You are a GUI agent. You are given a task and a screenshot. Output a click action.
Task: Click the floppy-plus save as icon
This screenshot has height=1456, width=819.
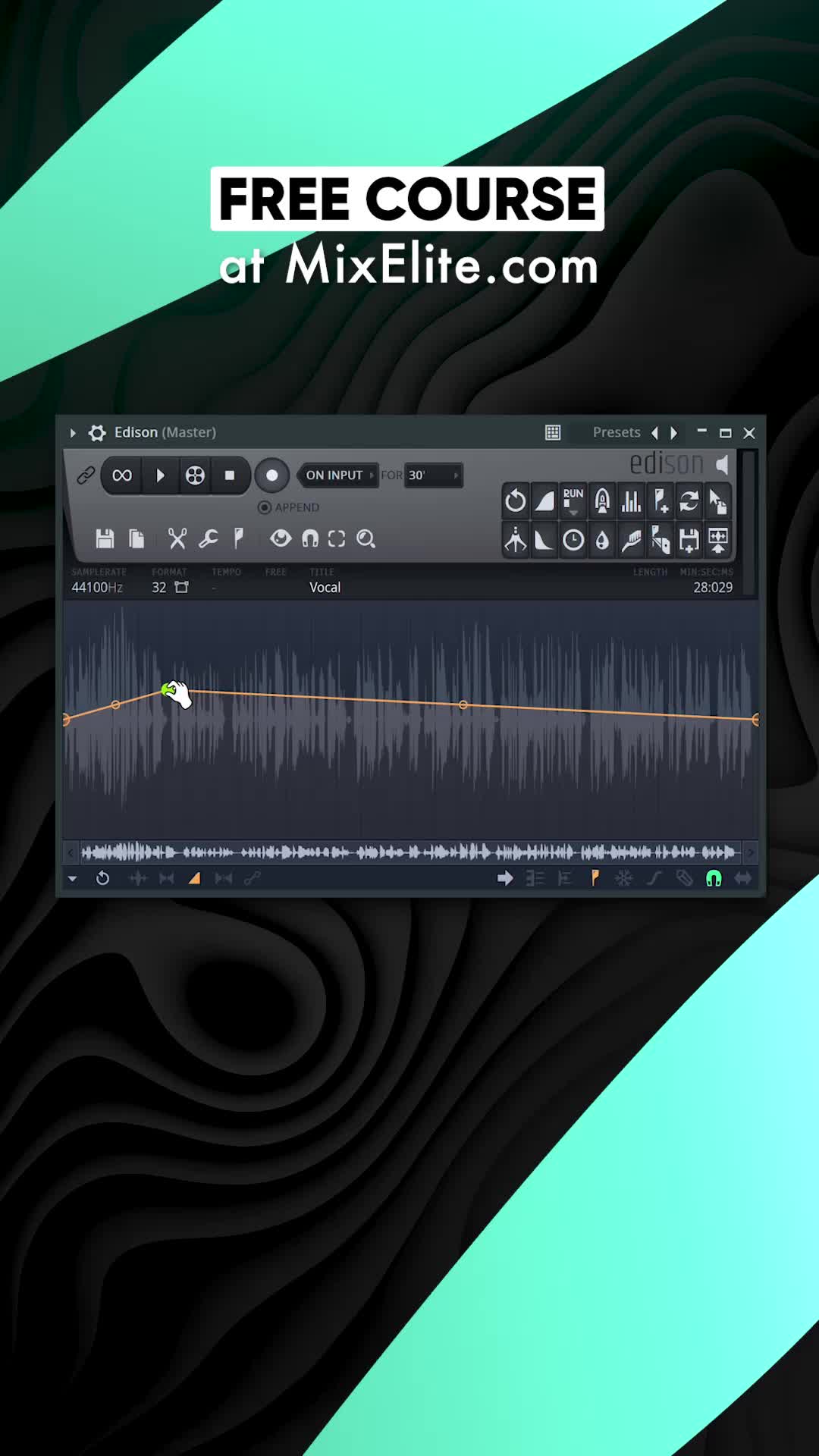coord(689,541)
